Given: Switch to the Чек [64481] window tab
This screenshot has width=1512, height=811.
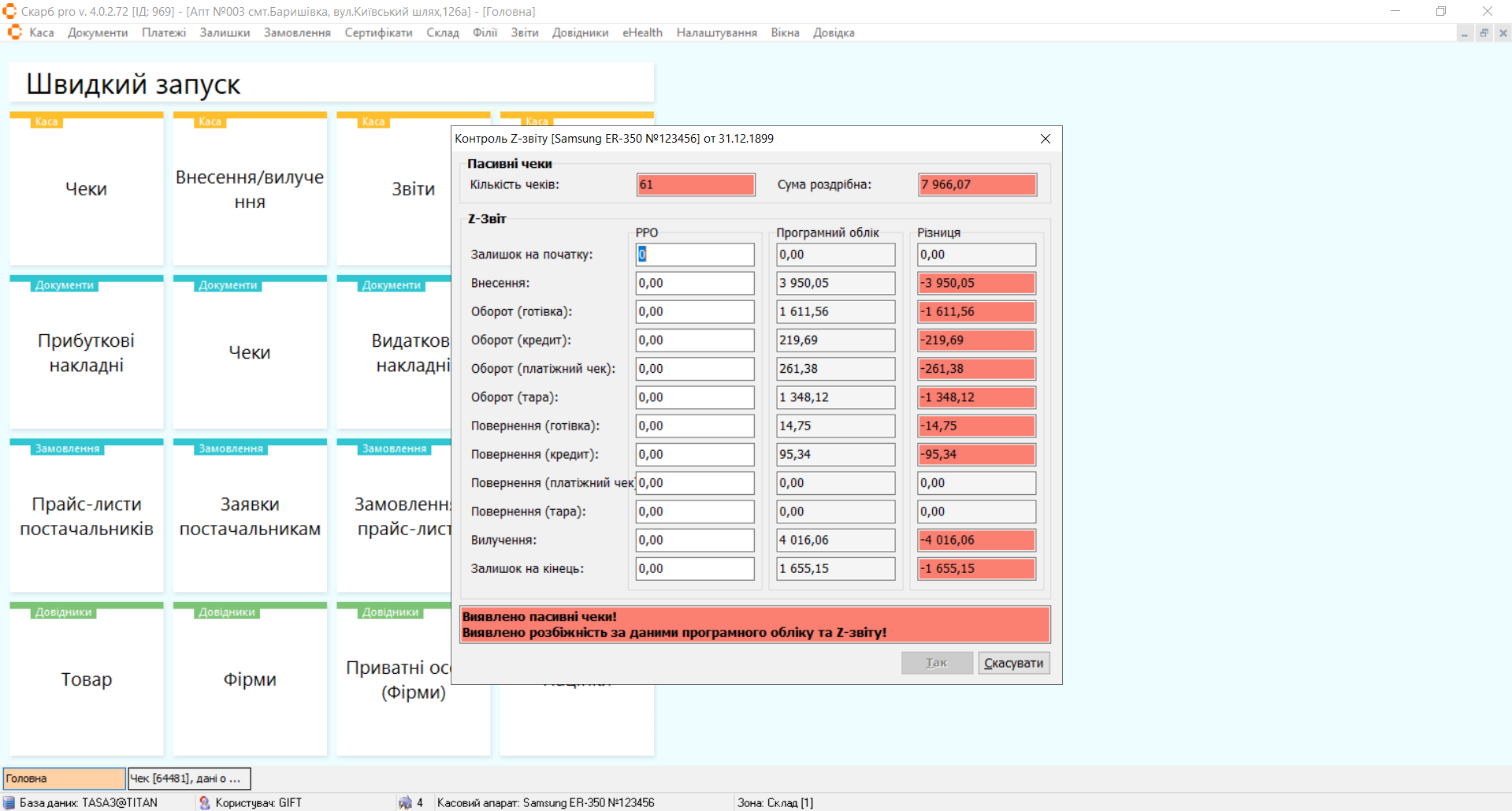Looking at the screenshot, I should pos(189,778).
